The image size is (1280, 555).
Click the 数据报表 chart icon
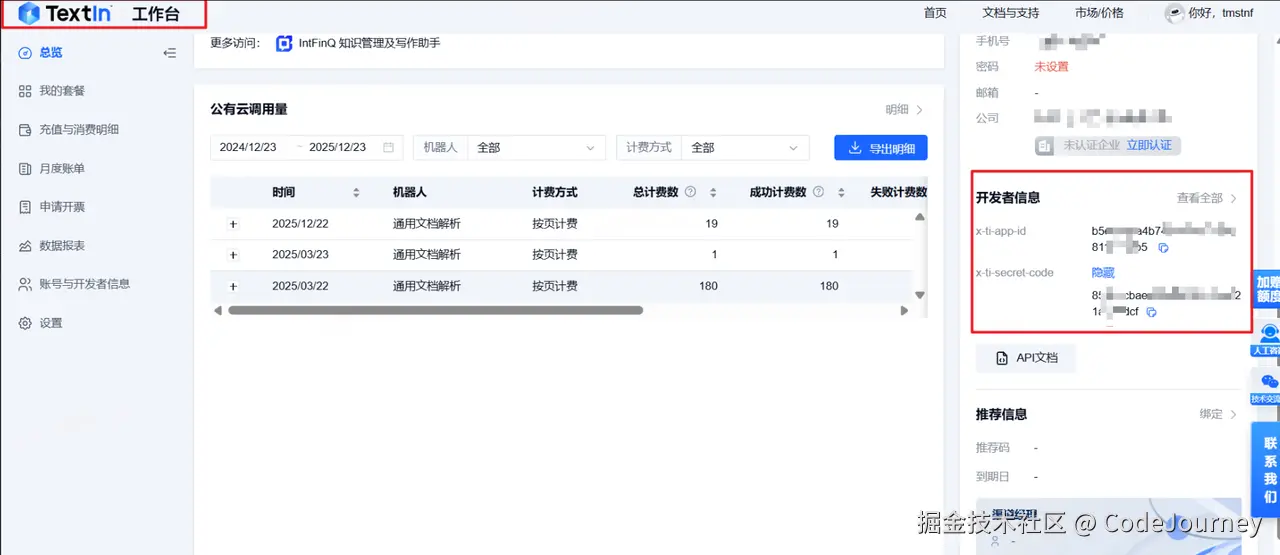26,246
